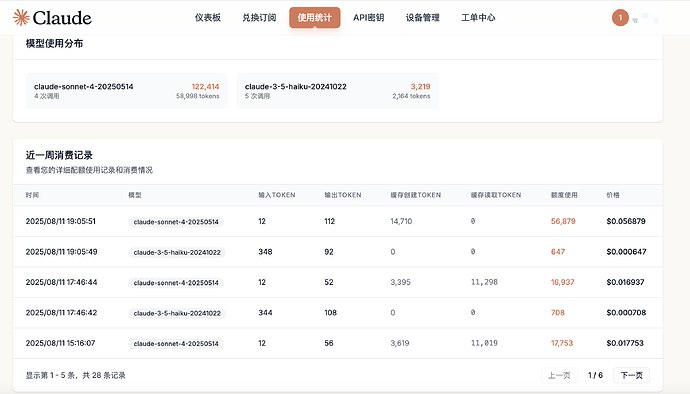The image size is (690, 394).
Task: Click quota usage value 17,753
Action: (562, 343)
